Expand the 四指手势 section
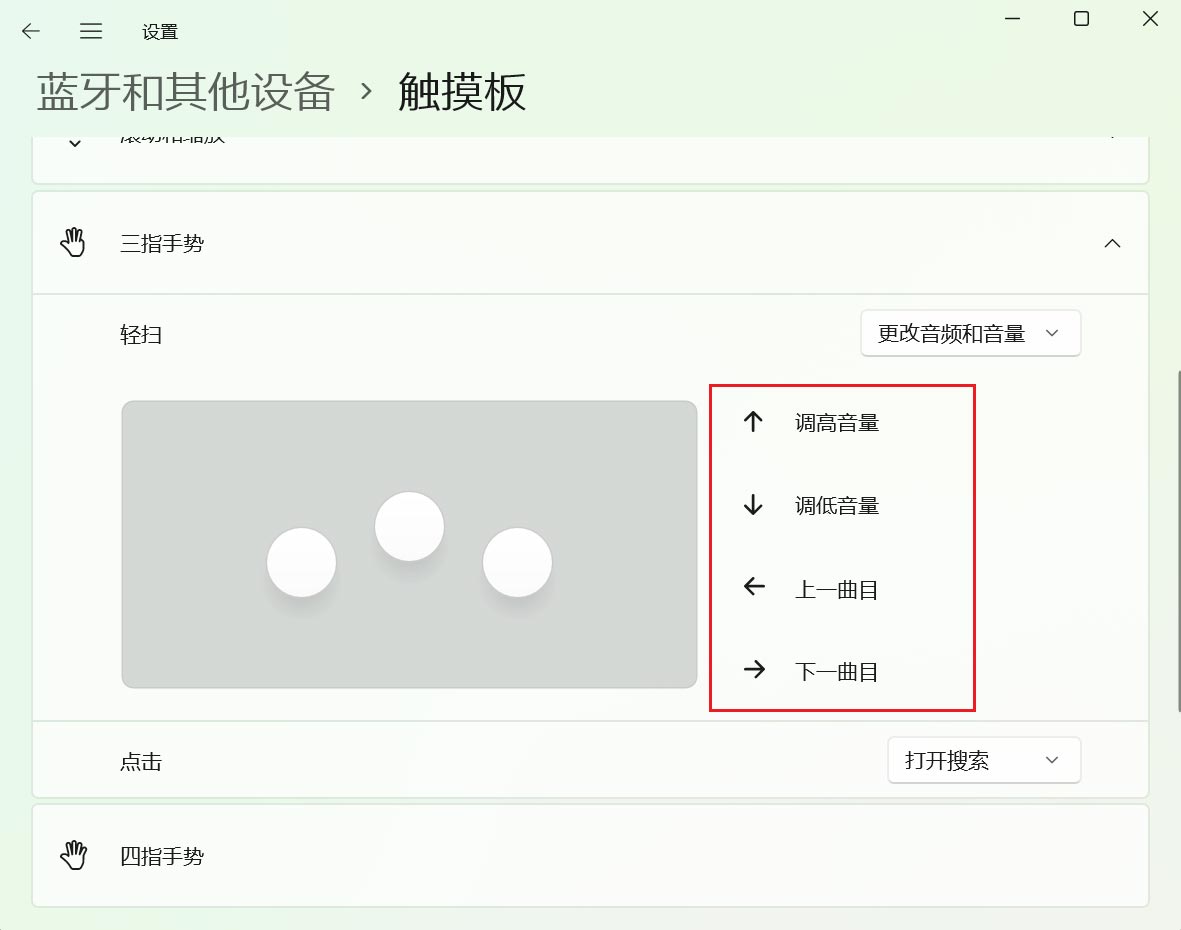1181x930 pixels. pos(590,855)
